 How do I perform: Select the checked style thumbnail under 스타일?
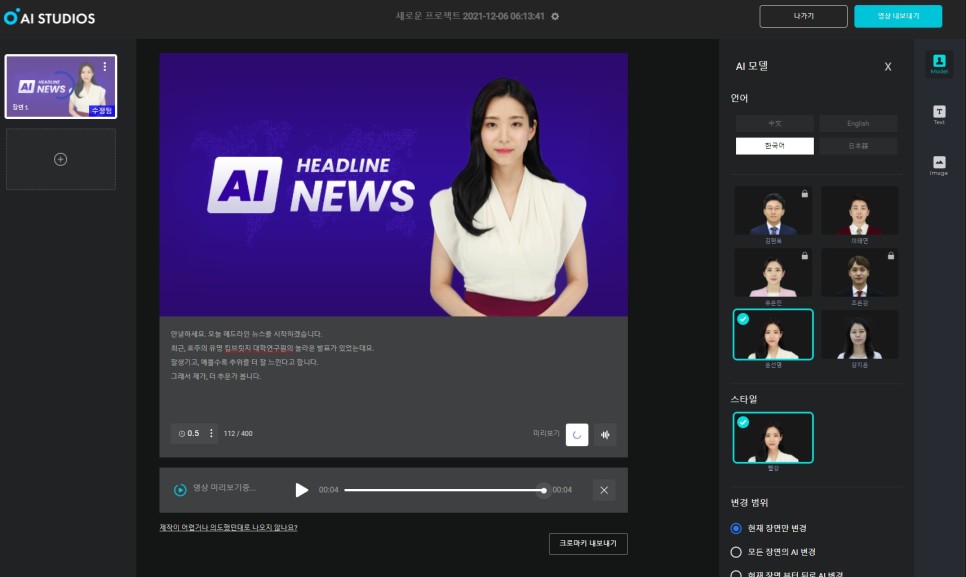[x=773, y=438]
